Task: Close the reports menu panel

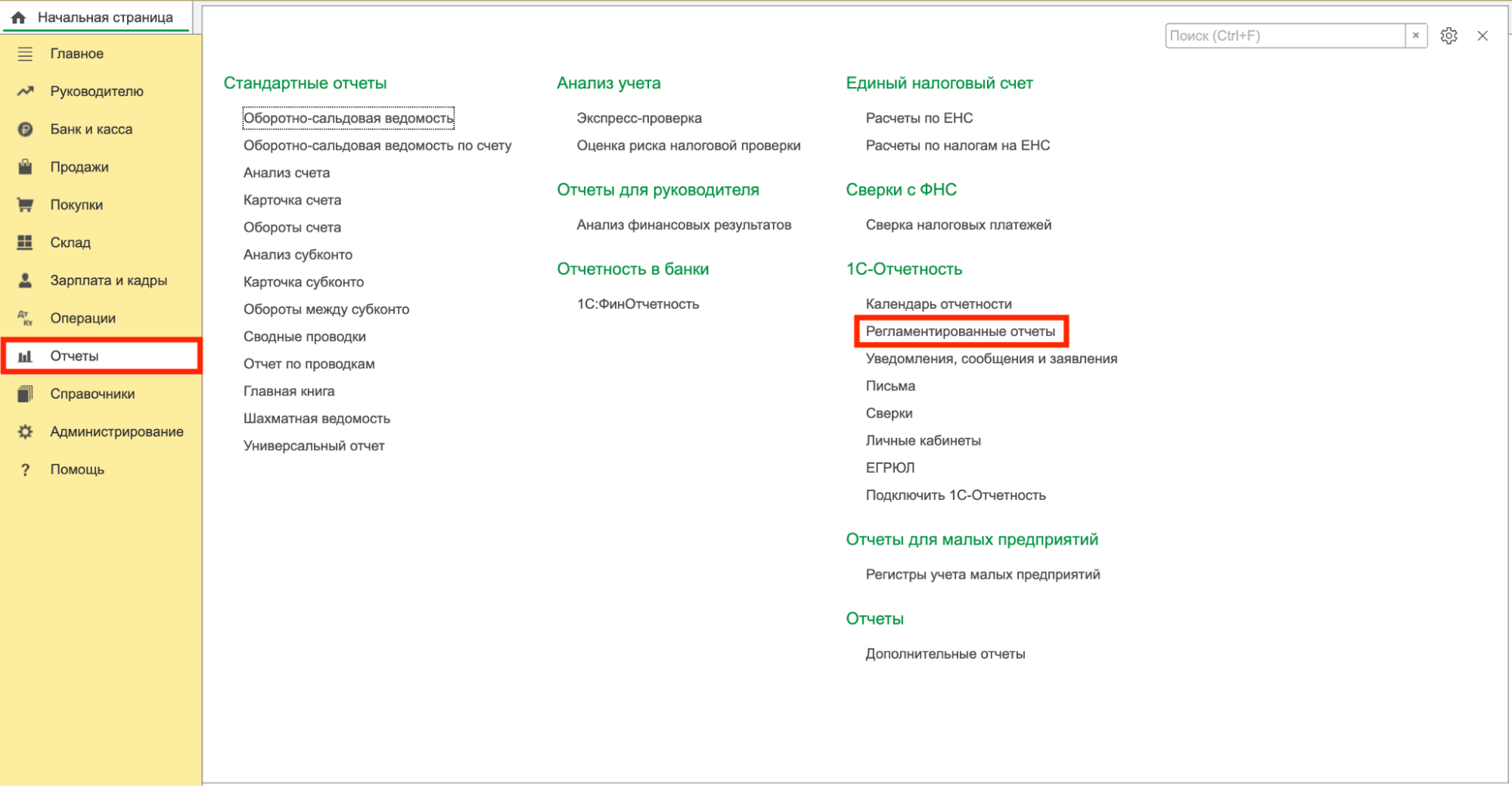Action: (1483, 36)
